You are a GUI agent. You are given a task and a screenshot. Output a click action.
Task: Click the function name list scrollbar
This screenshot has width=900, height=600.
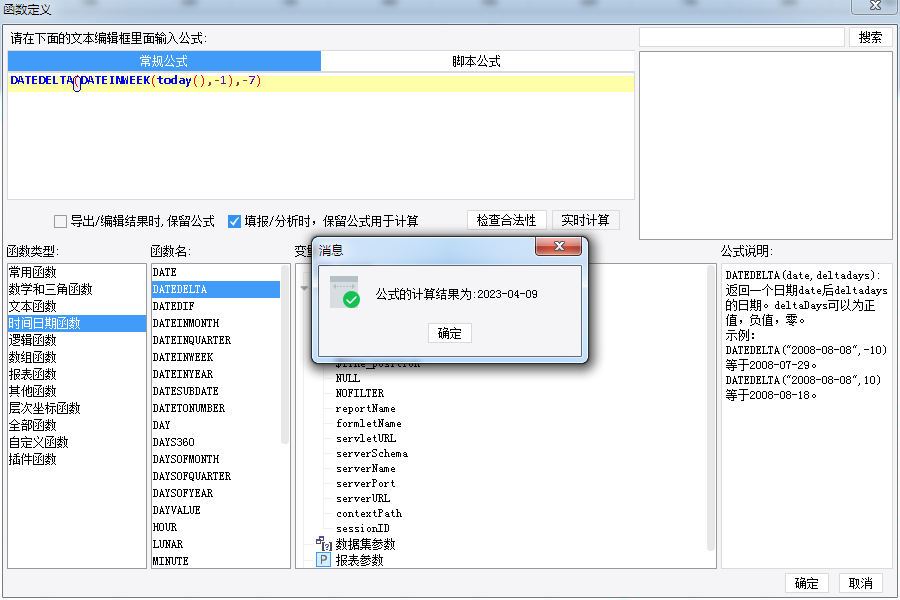tap(285, 354)
